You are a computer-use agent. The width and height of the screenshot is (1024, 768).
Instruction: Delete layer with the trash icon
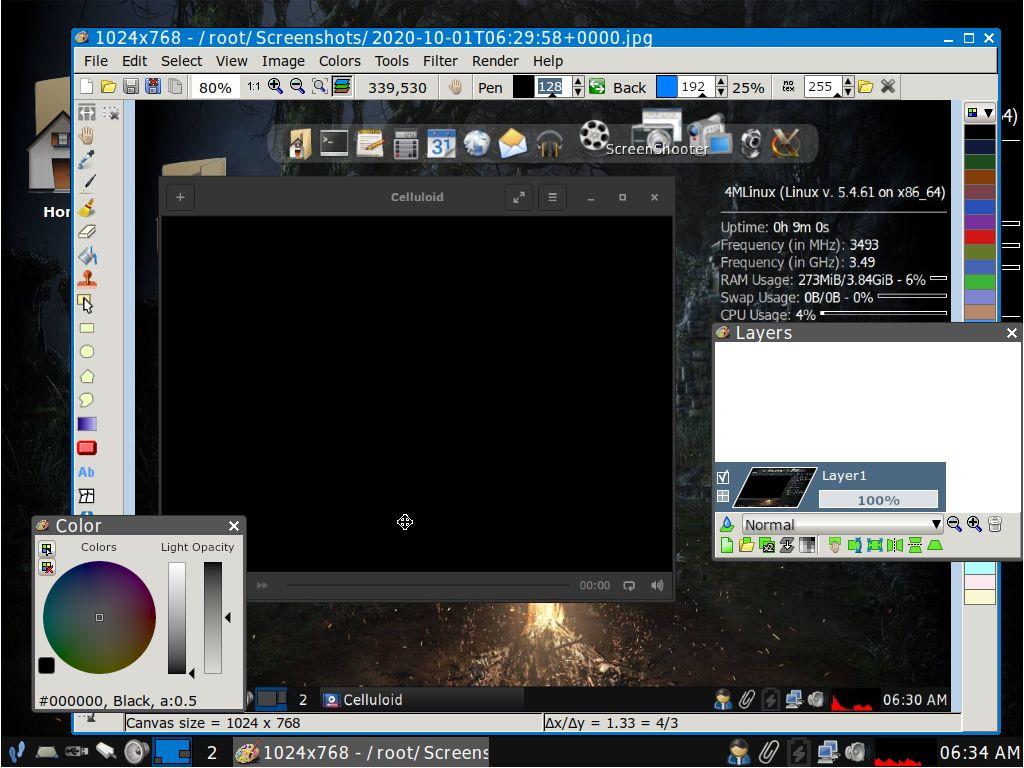[x=995, y=524]
